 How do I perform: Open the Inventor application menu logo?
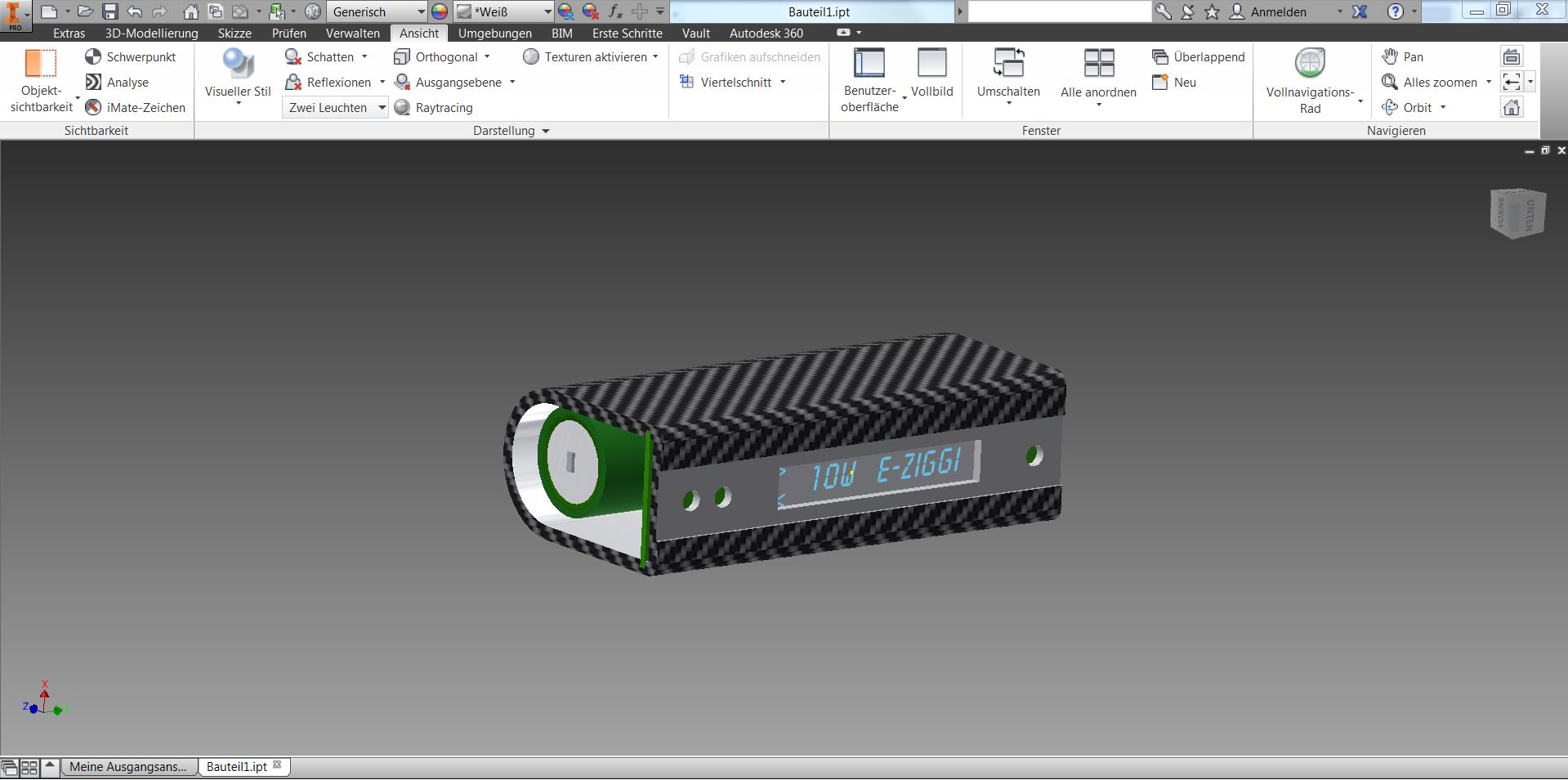(14, 15)
